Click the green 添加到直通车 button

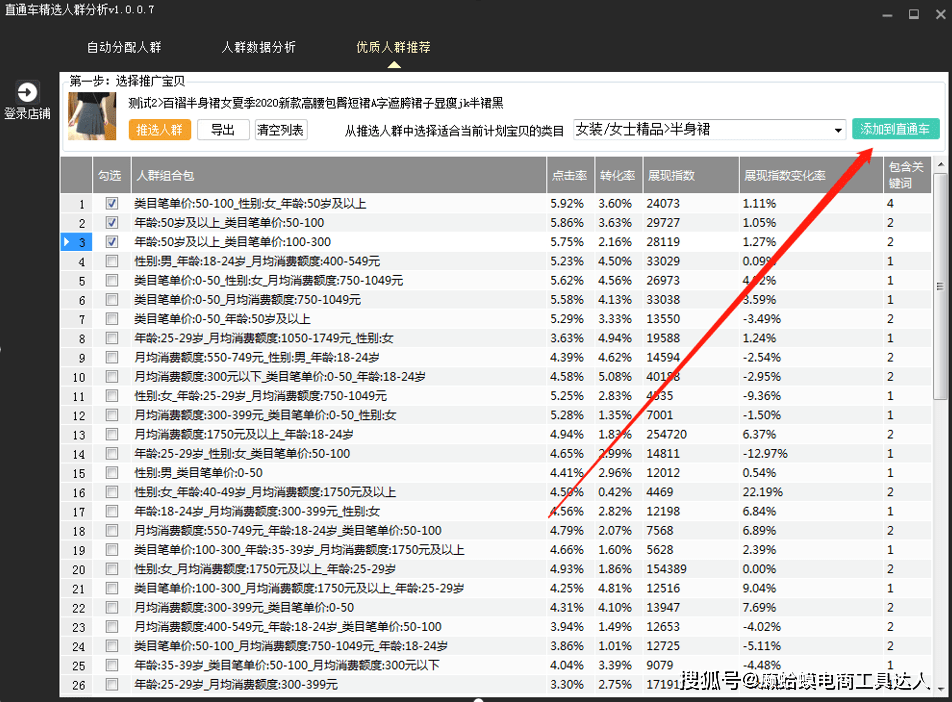(896, 129)
